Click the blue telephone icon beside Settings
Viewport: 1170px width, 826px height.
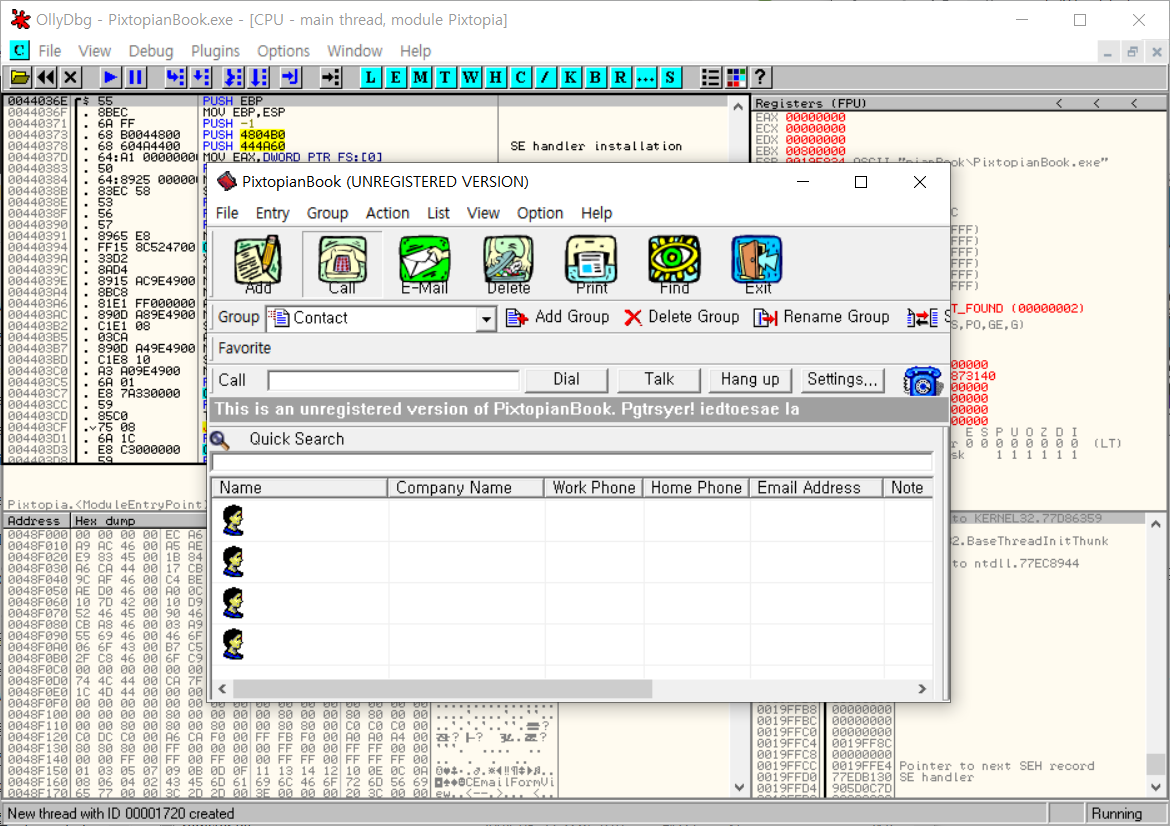922,381
